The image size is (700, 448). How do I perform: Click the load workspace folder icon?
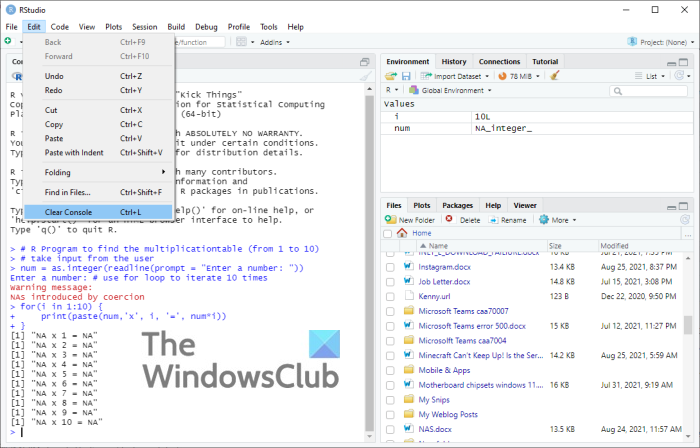(391, 76)
